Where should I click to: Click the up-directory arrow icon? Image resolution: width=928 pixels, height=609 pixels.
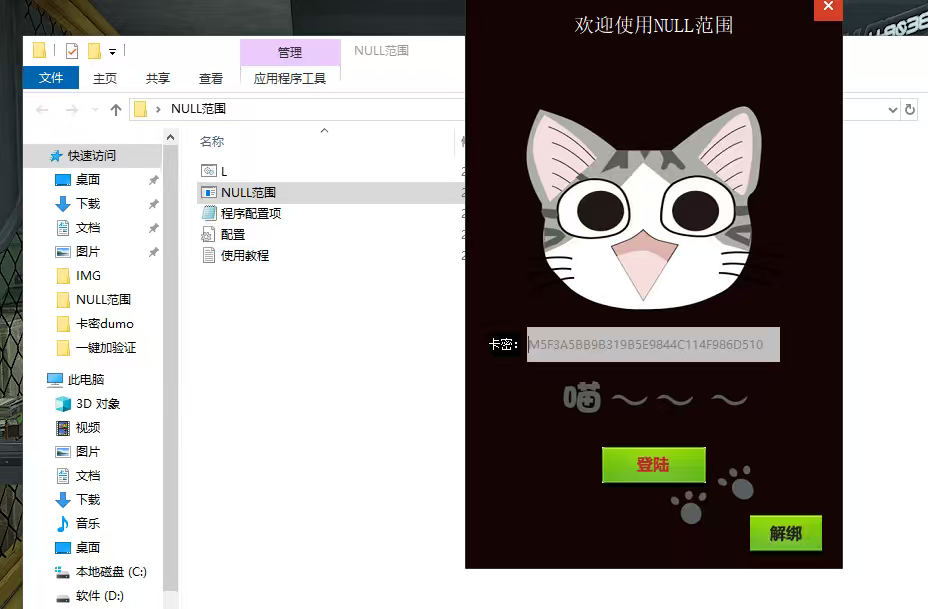[116, 109]
